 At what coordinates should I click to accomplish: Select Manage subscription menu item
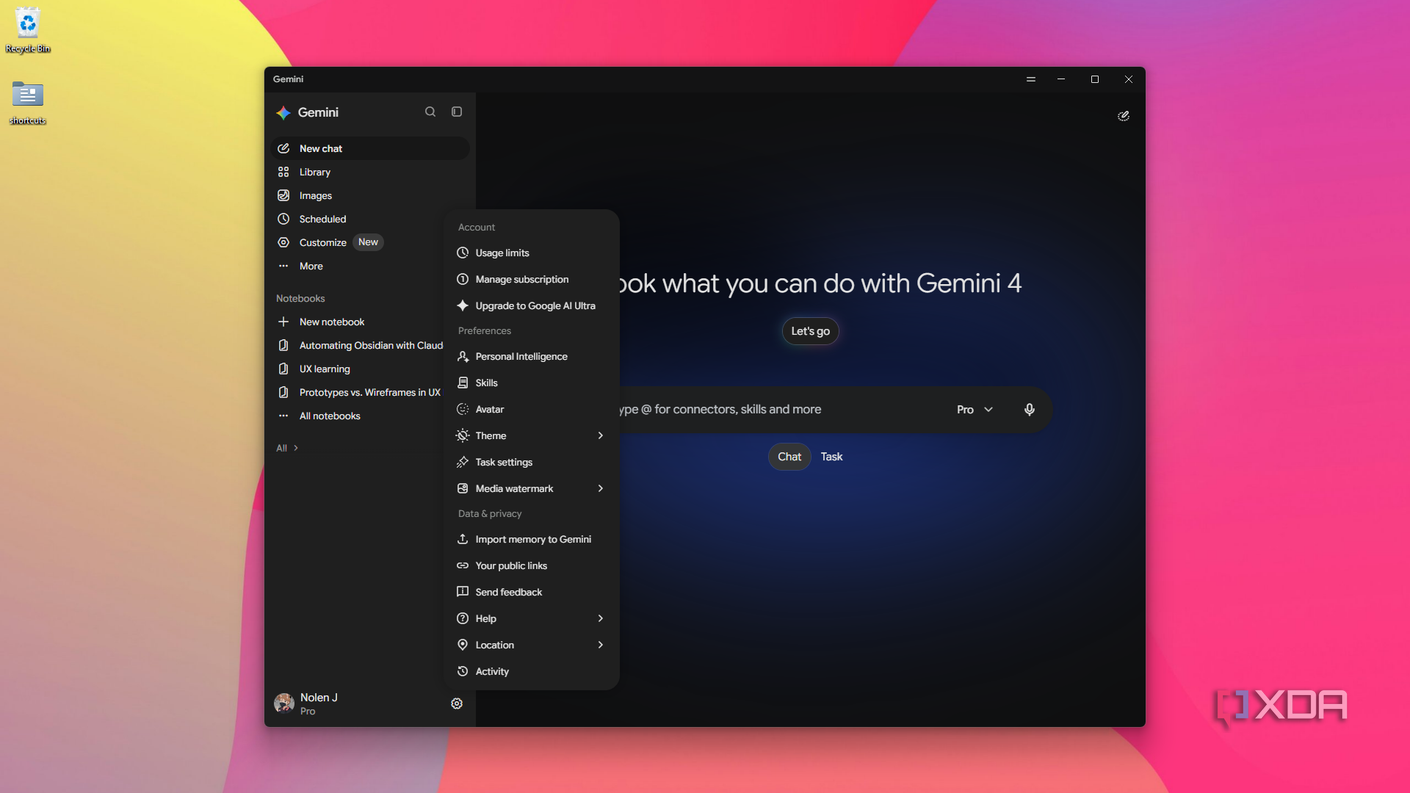click(x=532, y=280)
